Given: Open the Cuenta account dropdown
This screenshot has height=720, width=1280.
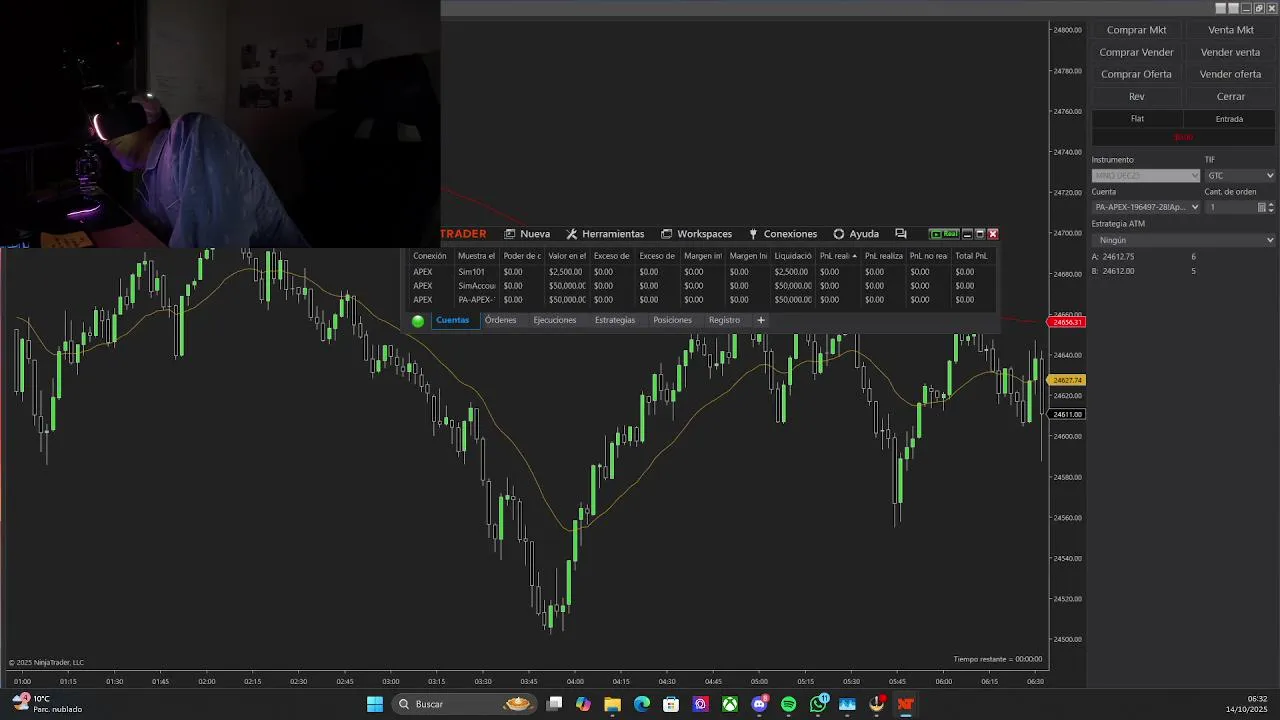Looking at the screenshot, I should [x=1145, y=207].
